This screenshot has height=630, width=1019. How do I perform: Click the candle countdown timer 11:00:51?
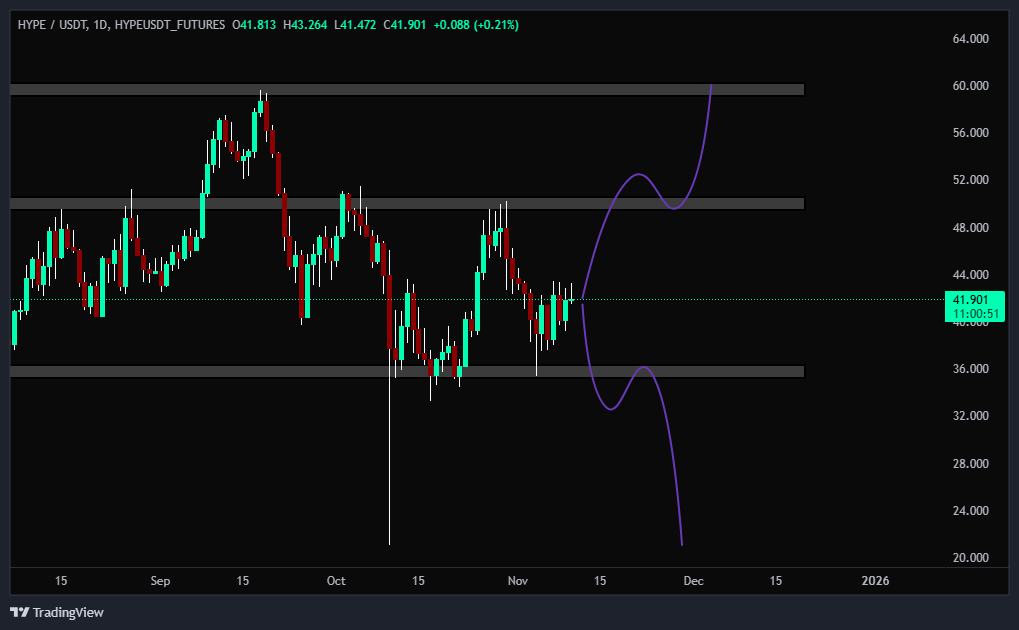pos(974,313)
